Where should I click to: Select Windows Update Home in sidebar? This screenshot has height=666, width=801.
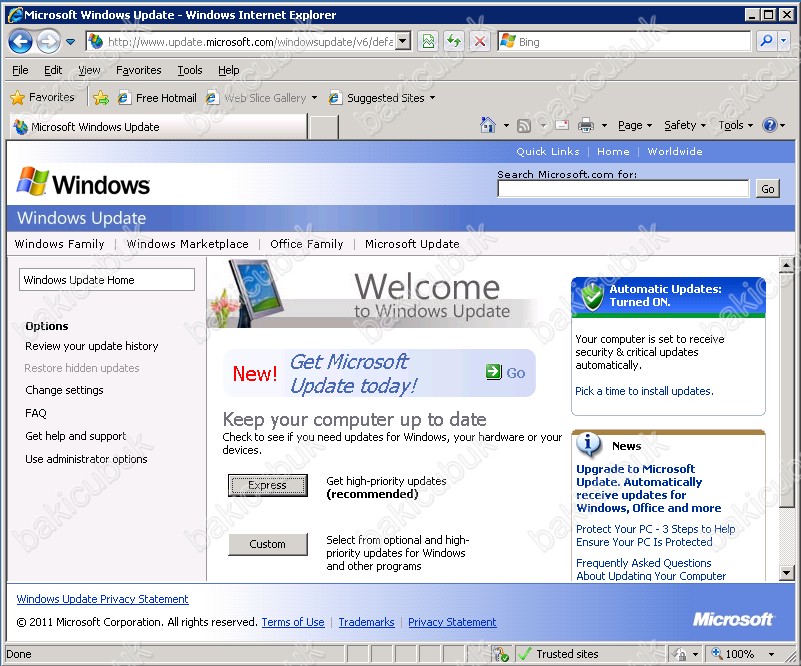tap(107, 280)
